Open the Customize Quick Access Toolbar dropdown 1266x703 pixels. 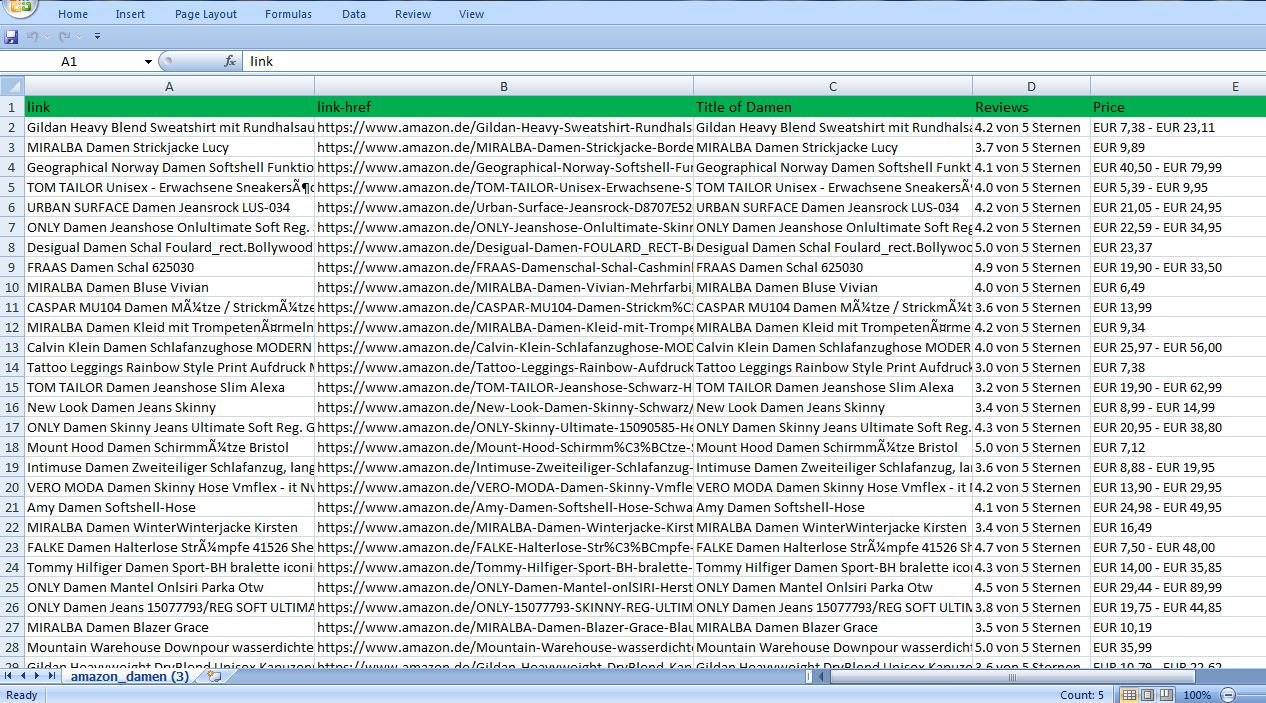coord(97,37)
